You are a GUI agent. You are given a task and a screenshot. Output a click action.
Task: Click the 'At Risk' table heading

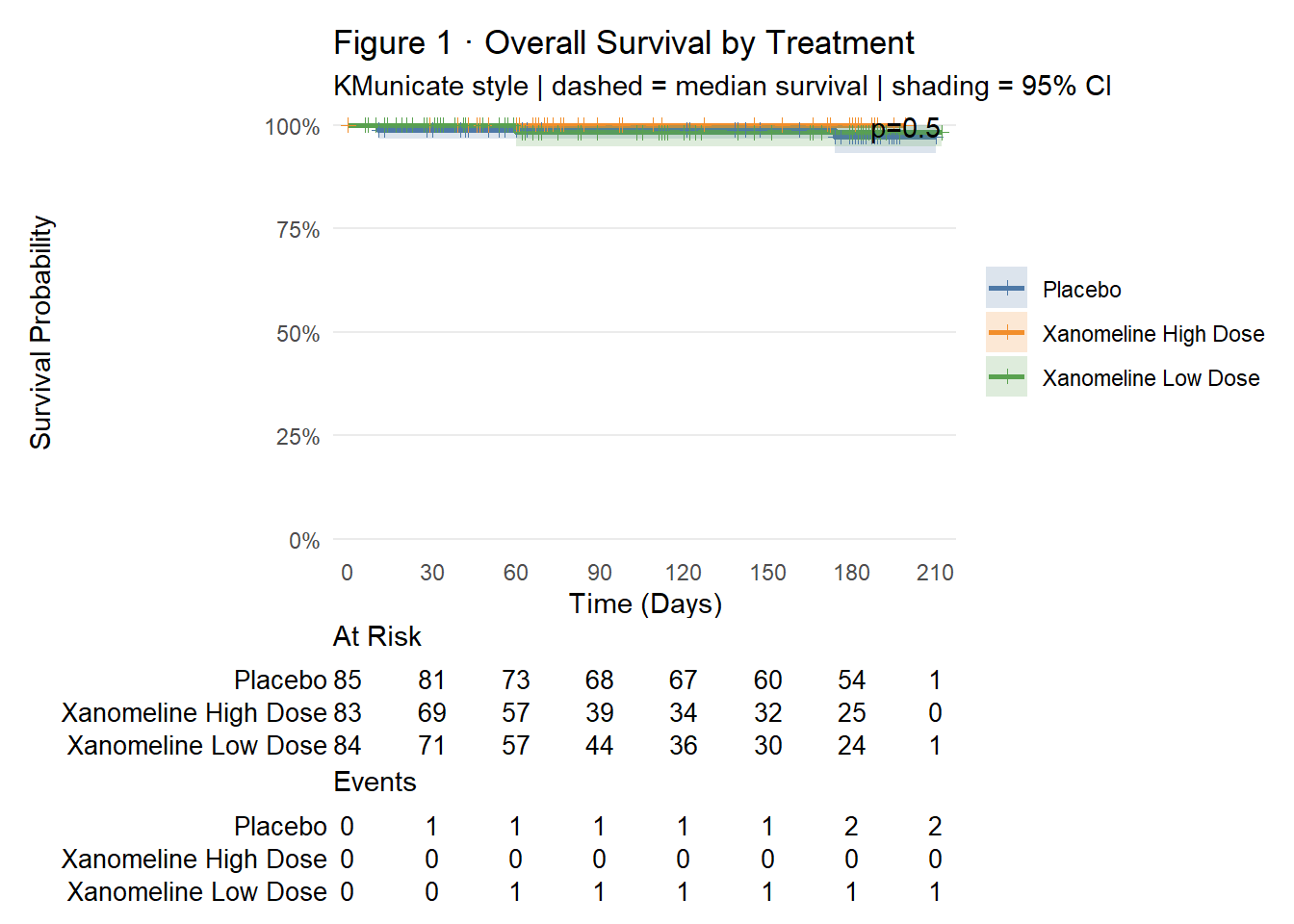coord(376,636)
